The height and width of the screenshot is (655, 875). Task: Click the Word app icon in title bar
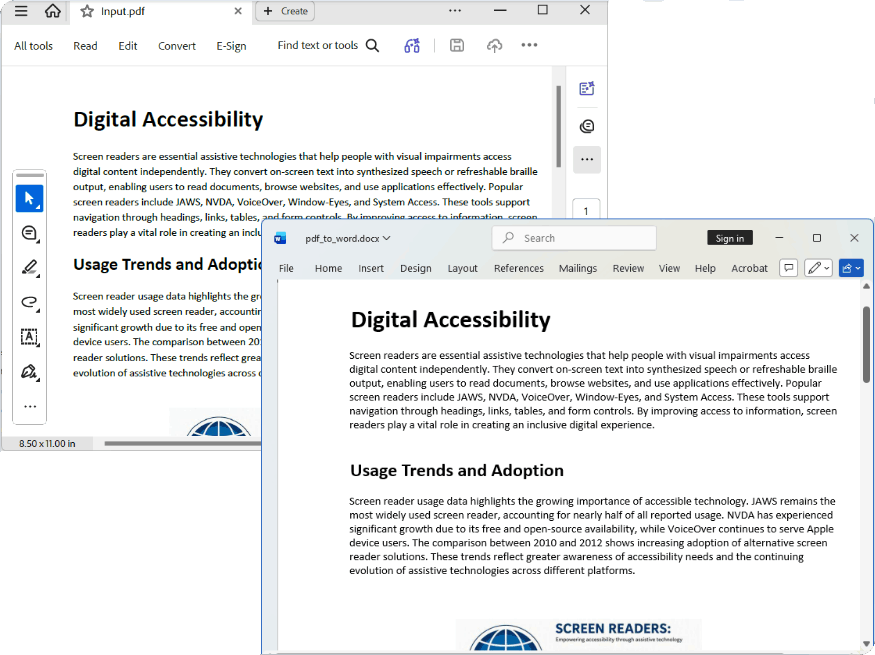point(280,238)
